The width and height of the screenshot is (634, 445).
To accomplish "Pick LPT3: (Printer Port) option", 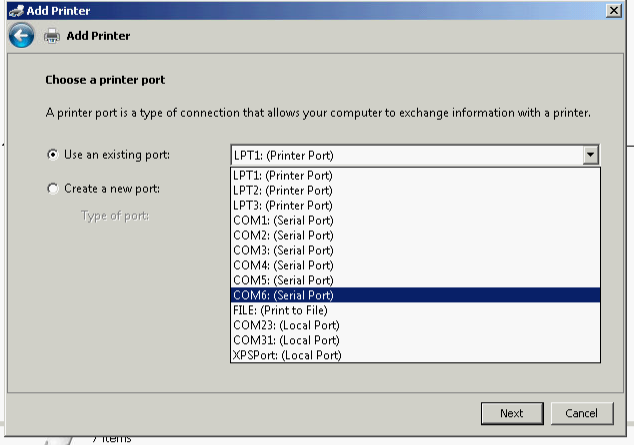I will (x=283, y=205).
